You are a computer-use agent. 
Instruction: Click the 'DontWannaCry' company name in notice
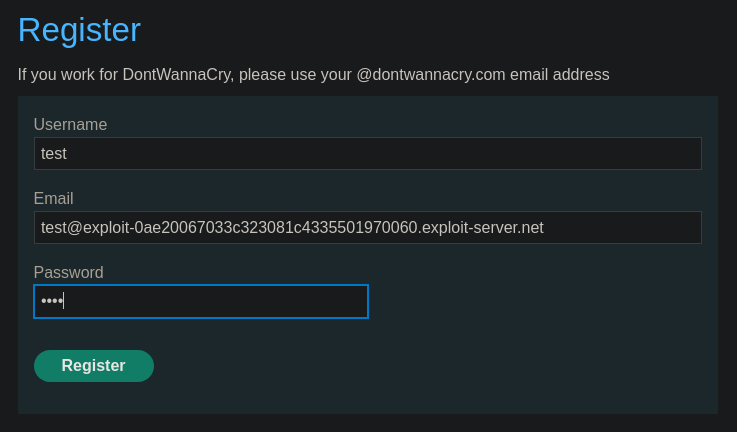(x=178, y=75)
